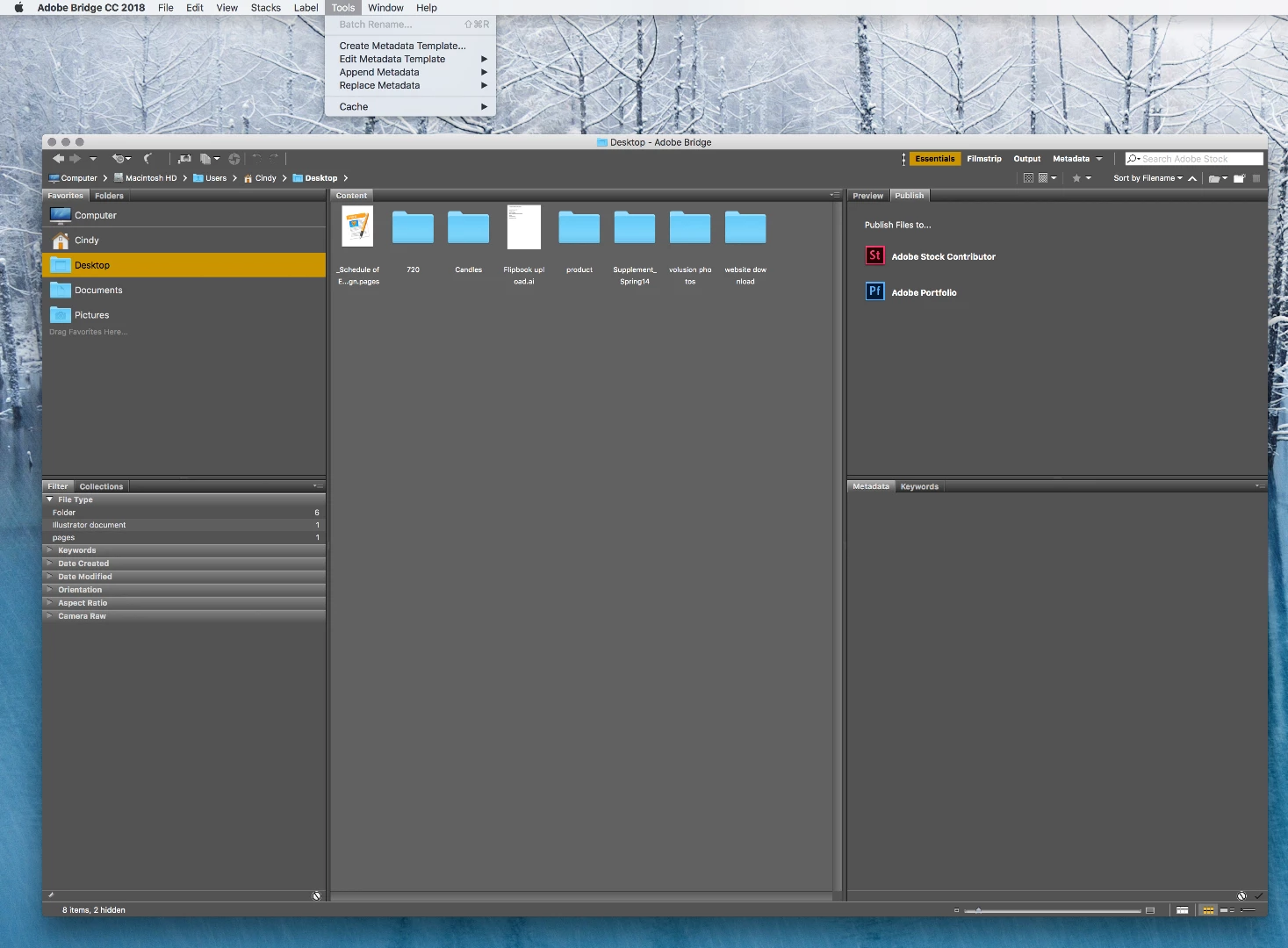Viewport: 1288px width, 948px height.
Task: Click the Search Adobe Stock field
Action: tap(1194, 159)
